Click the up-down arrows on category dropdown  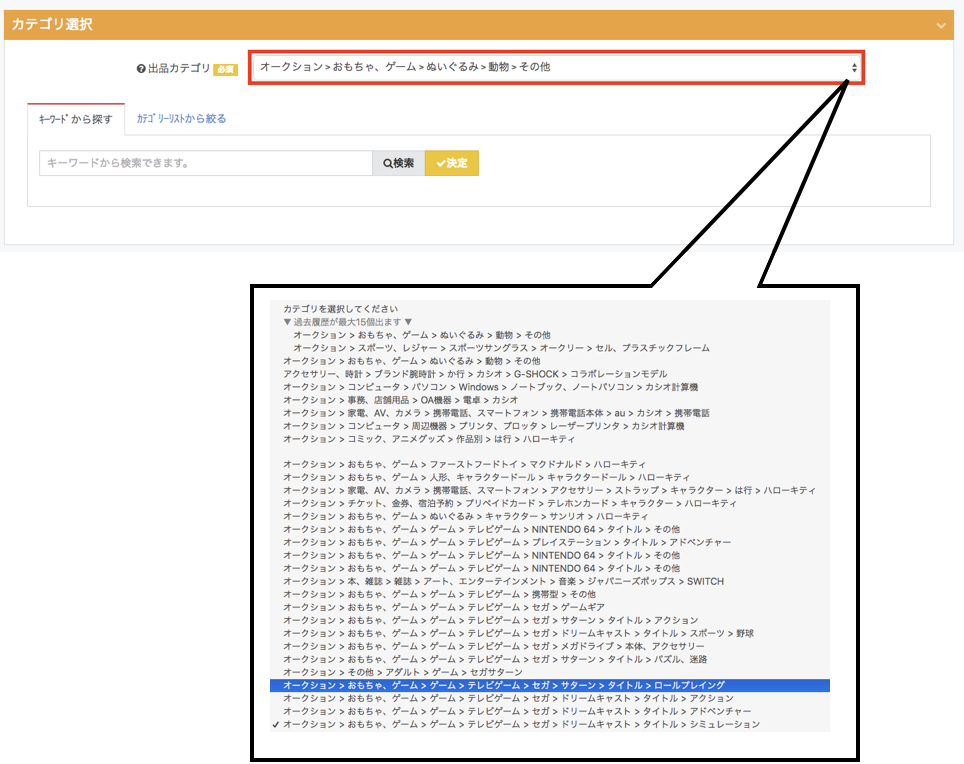click(x=853, y=67)
